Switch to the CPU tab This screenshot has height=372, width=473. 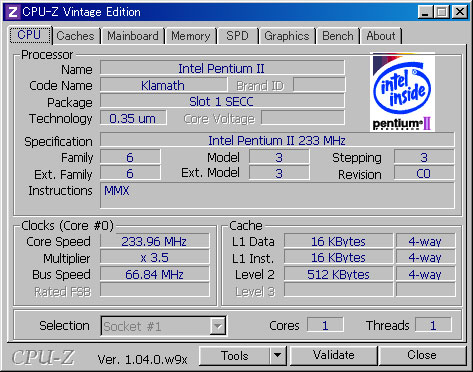(30, 35)
